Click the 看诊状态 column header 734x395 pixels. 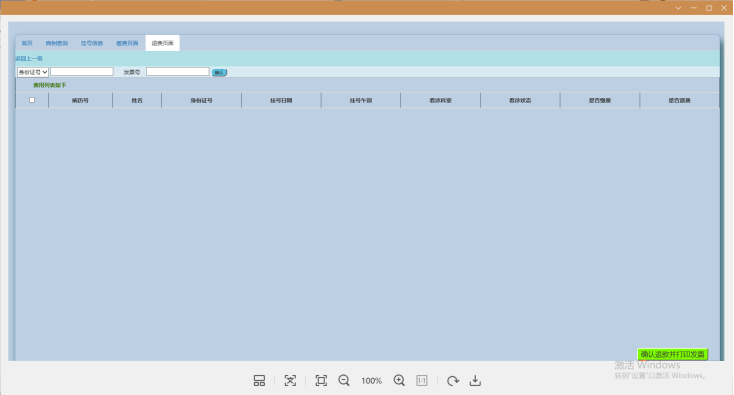click(520, 101)
